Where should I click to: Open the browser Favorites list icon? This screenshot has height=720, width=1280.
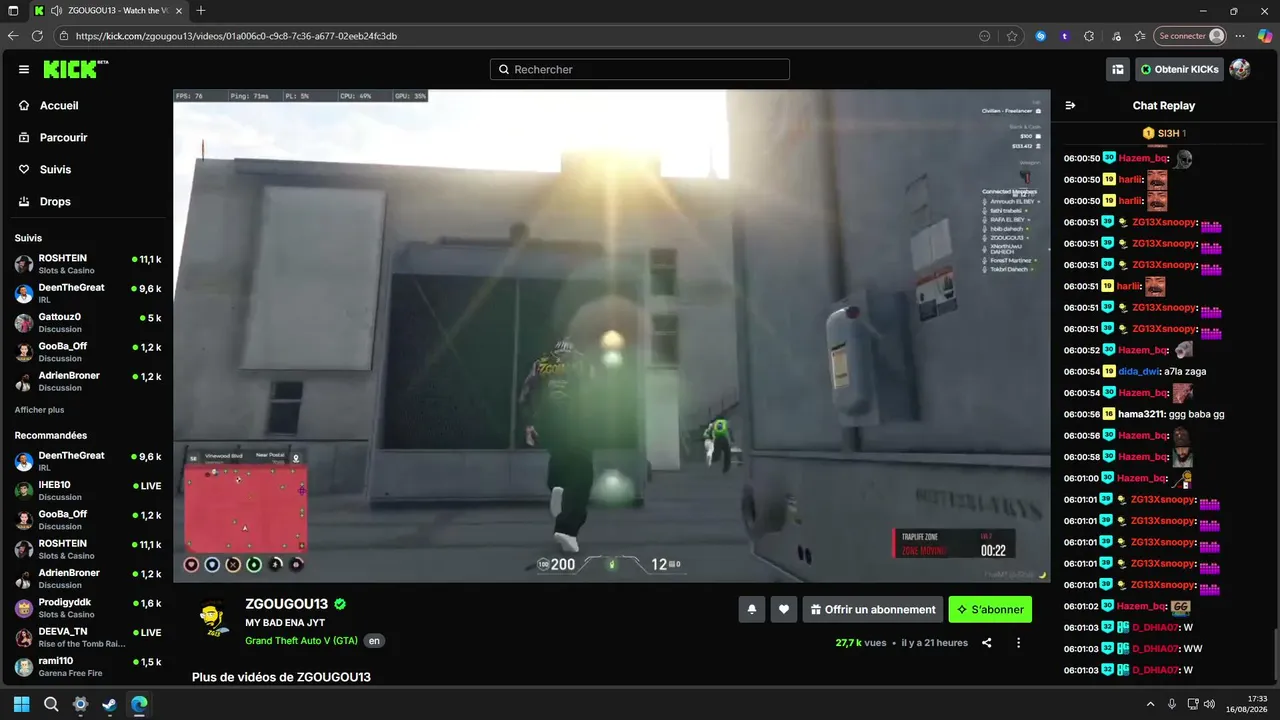coord(1140,36)
